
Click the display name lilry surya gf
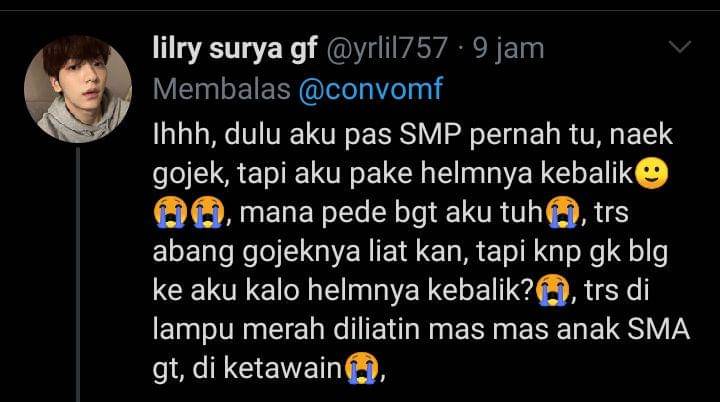(235, 48)
